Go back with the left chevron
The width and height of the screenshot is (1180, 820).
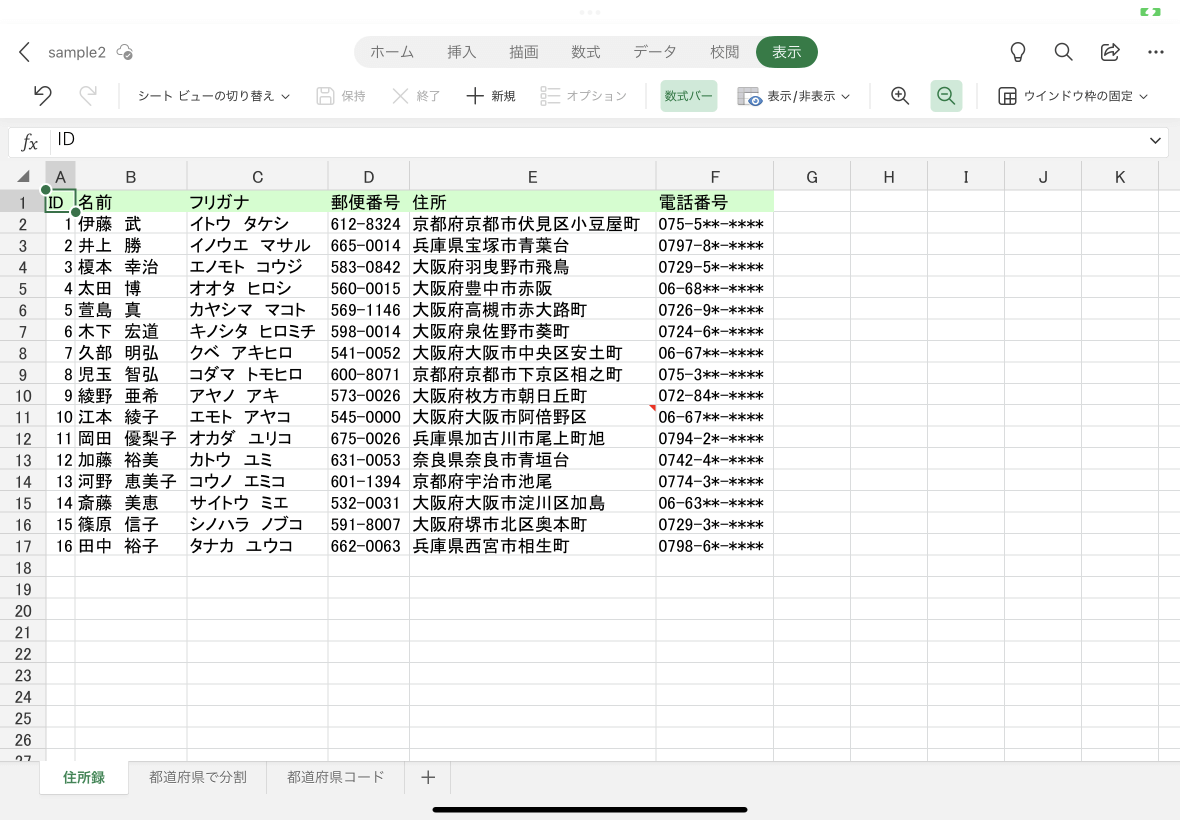(24, 52)
